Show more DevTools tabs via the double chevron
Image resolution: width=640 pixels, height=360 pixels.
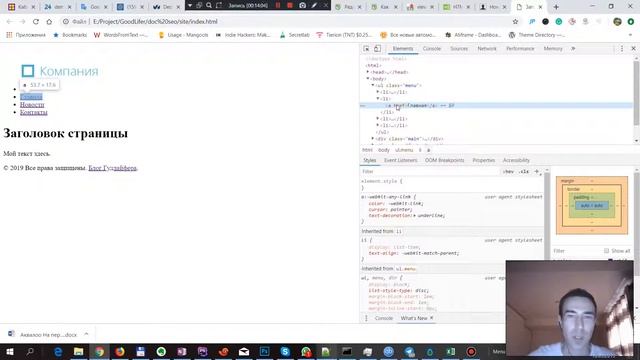[573, 49]
